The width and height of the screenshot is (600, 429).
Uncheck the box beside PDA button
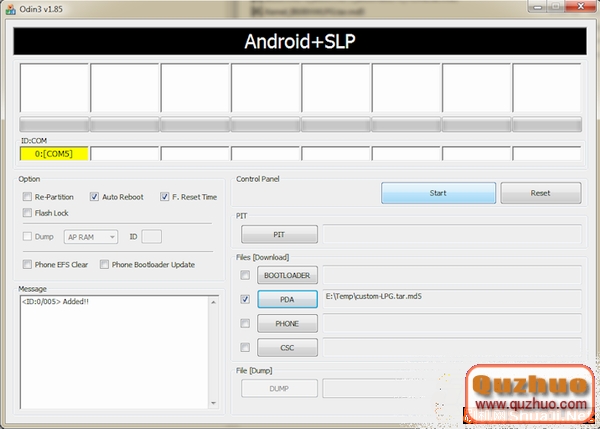pos(245,299)
